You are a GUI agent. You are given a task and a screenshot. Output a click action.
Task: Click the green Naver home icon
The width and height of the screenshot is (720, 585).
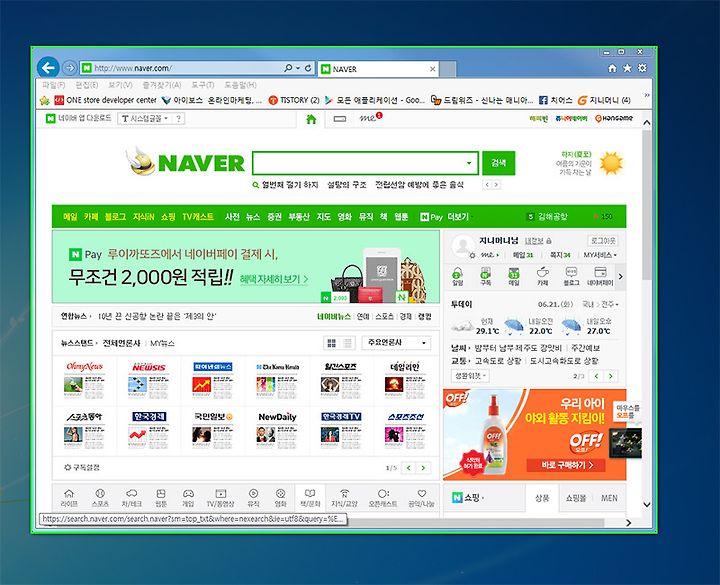(311, 119)
